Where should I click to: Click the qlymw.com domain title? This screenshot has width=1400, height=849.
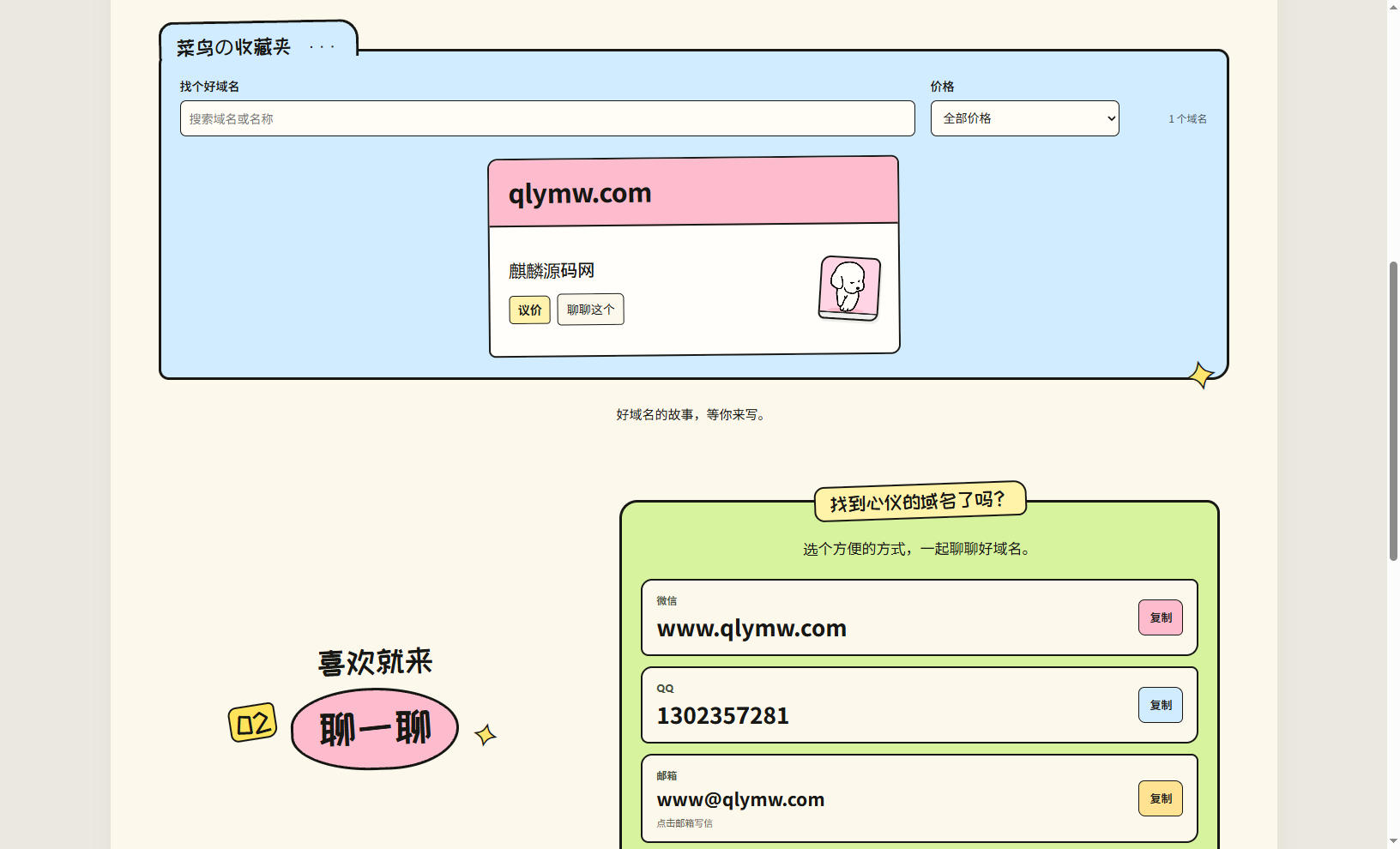(x=580, y=194)
